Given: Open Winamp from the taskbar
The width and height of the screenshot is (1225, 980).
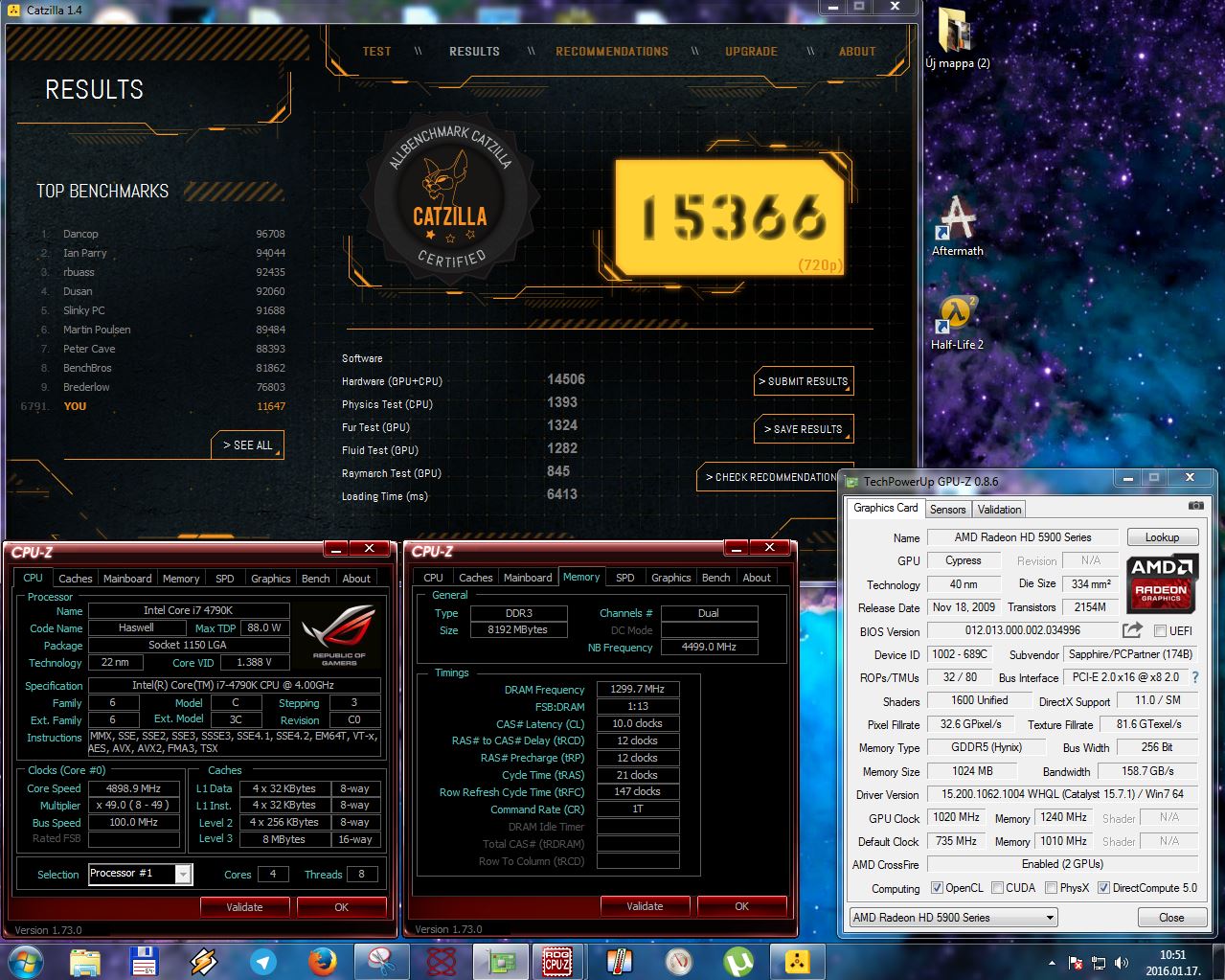Looking at the screenshot, I should (203, 961).
